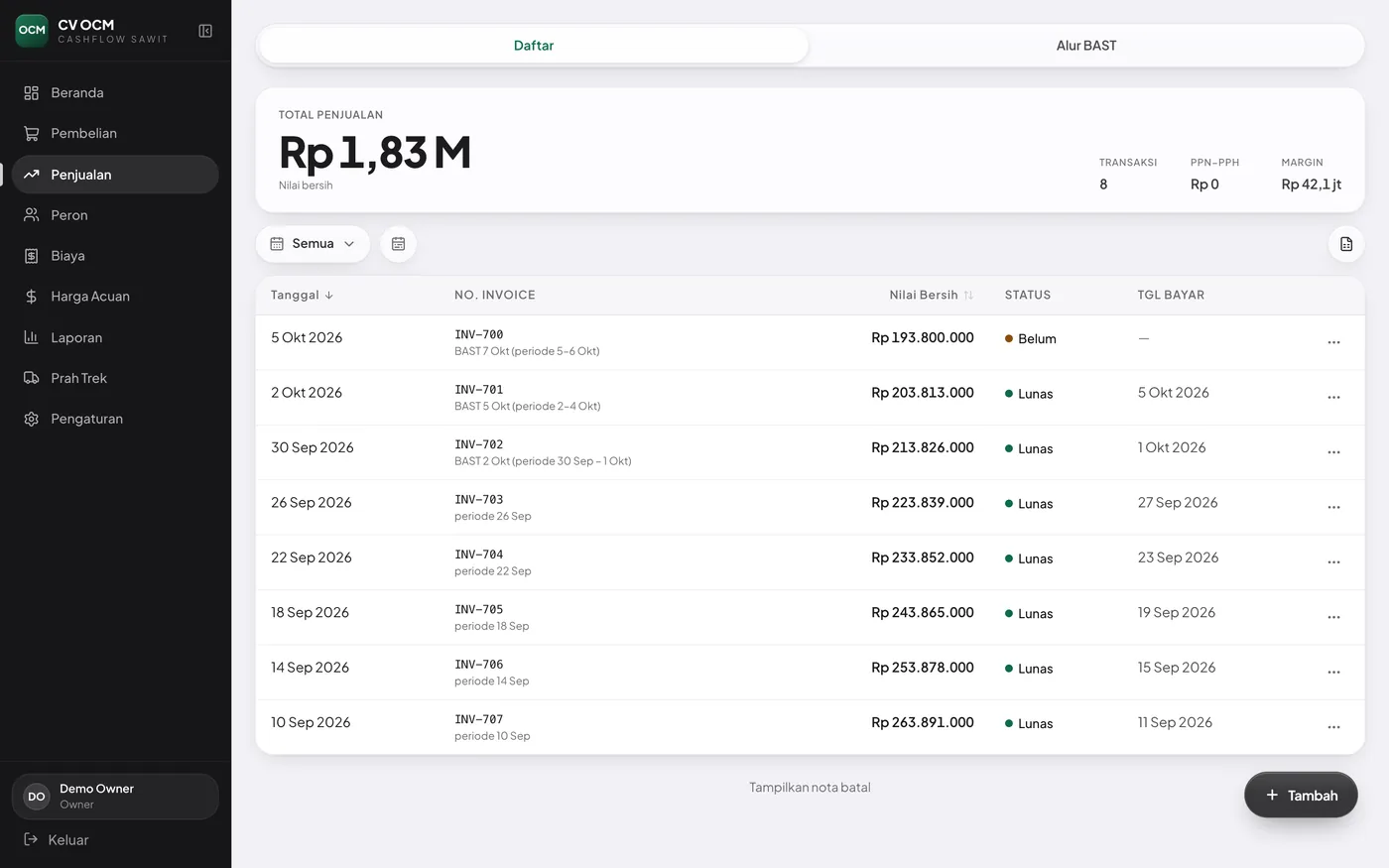Viewport: 1389px width, 868px height.
Task: Open more options for INV-701
Action: 1333,397
